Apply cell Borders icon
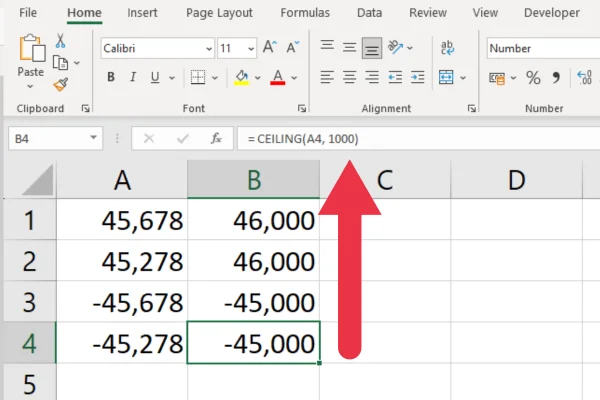The width and height of the screenshot is (600, 400). tap(198, 77)
